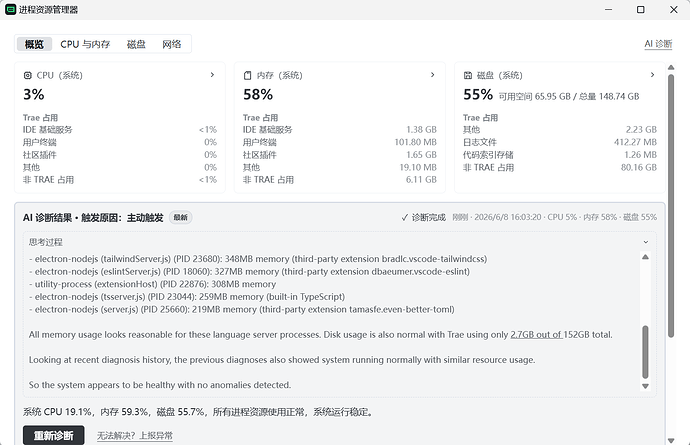This screenshot has width=690, height=445.
Task: Click the tailwindServer.js PID 23680 line
Action: tap(258, 259)
